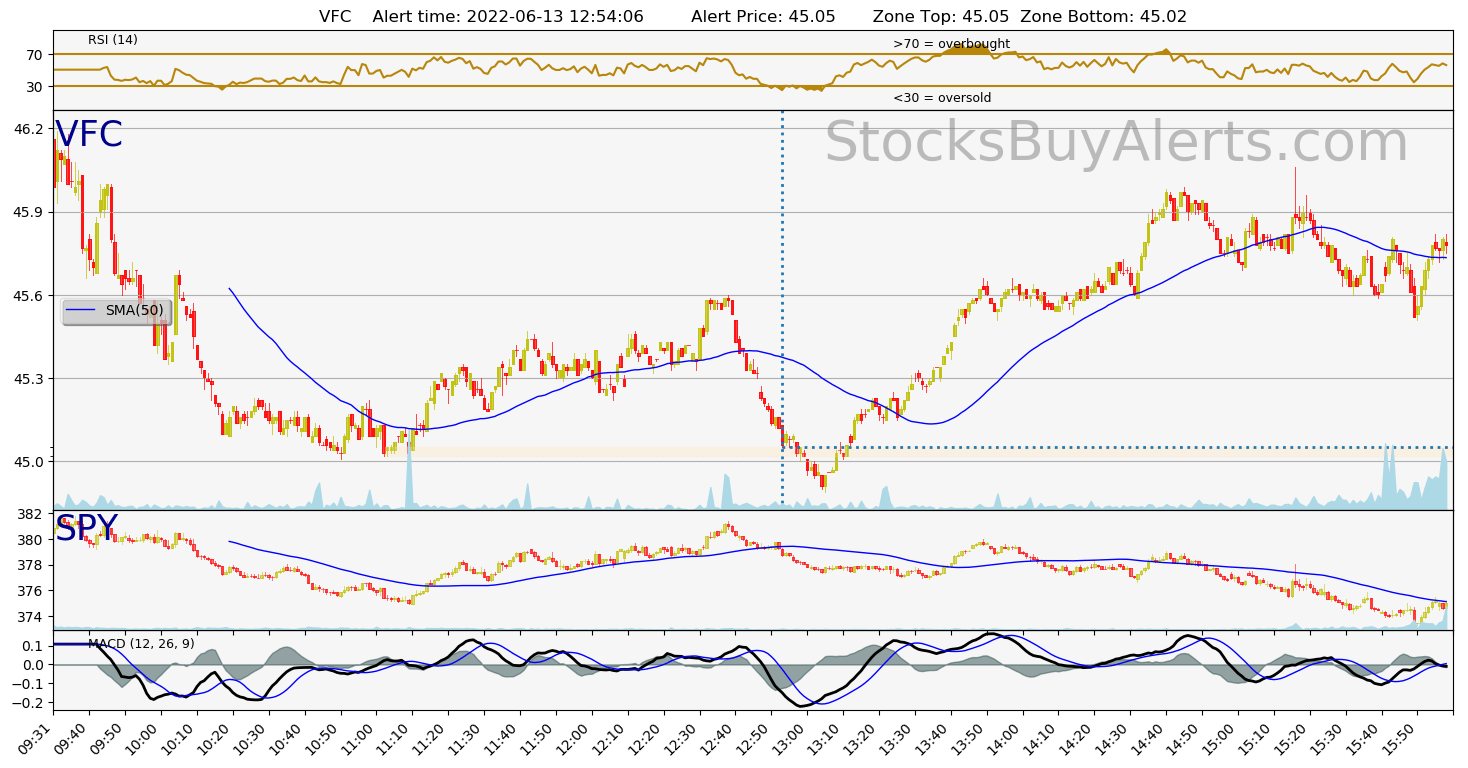Image resolution: width=1468 pixels, height=768 pixels.
Task: Click the 15:50 time axis label
Action: (1399, 738)
